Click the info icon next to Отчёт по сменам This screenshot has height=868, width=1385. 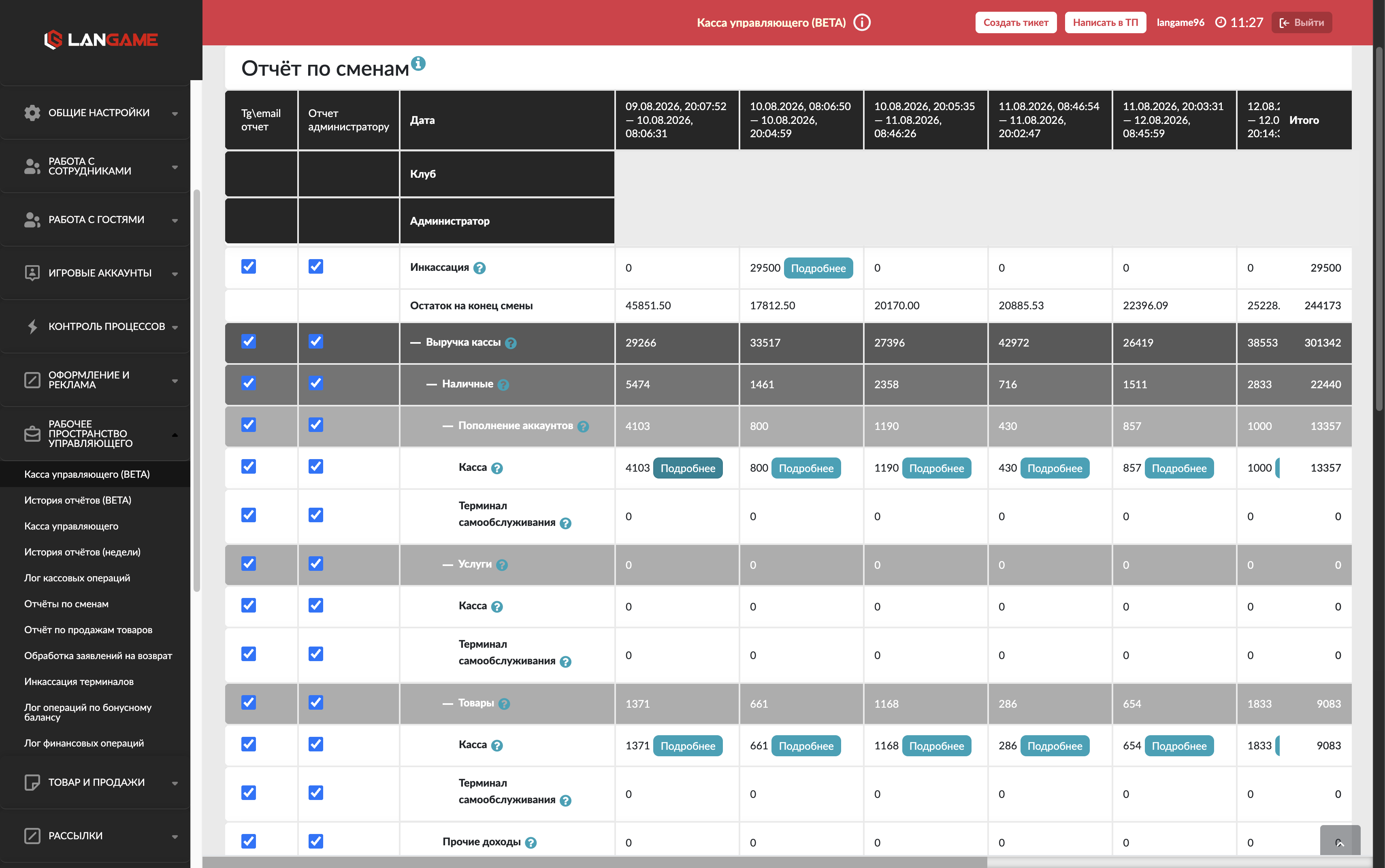click(x=418, y=63)
